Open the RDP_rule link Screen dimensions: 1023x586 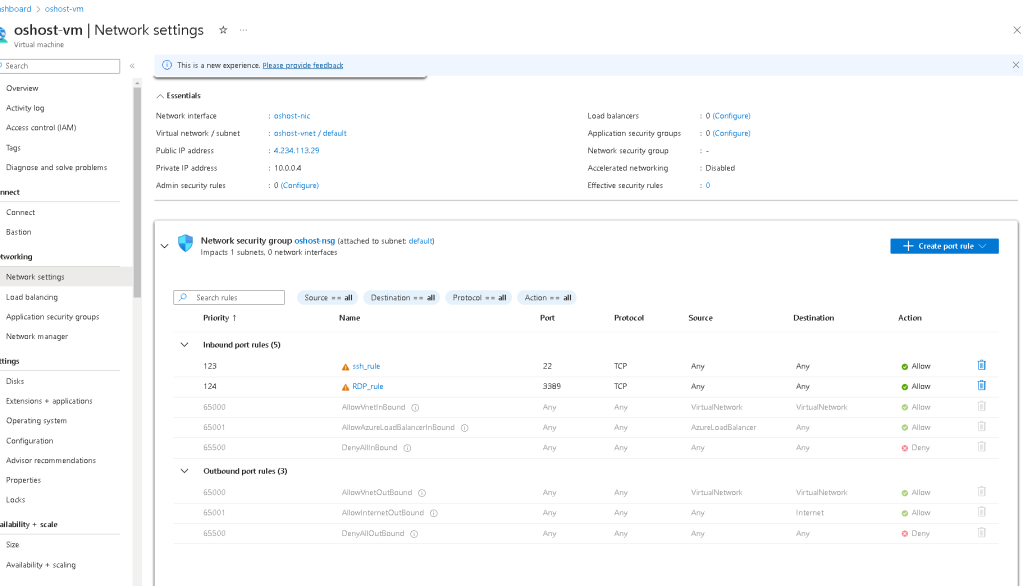(367, 386)
